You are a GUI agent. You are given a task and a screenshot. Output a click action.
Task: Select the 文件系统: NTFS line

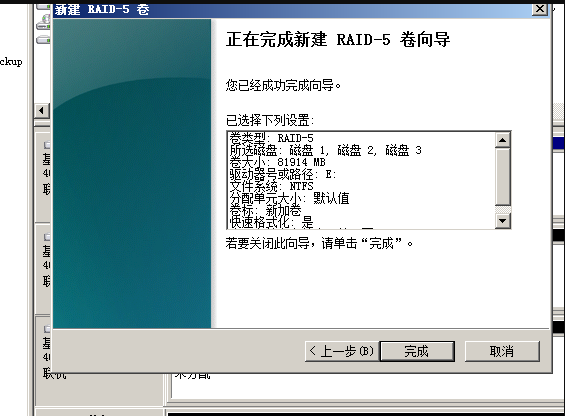(271, 186)
